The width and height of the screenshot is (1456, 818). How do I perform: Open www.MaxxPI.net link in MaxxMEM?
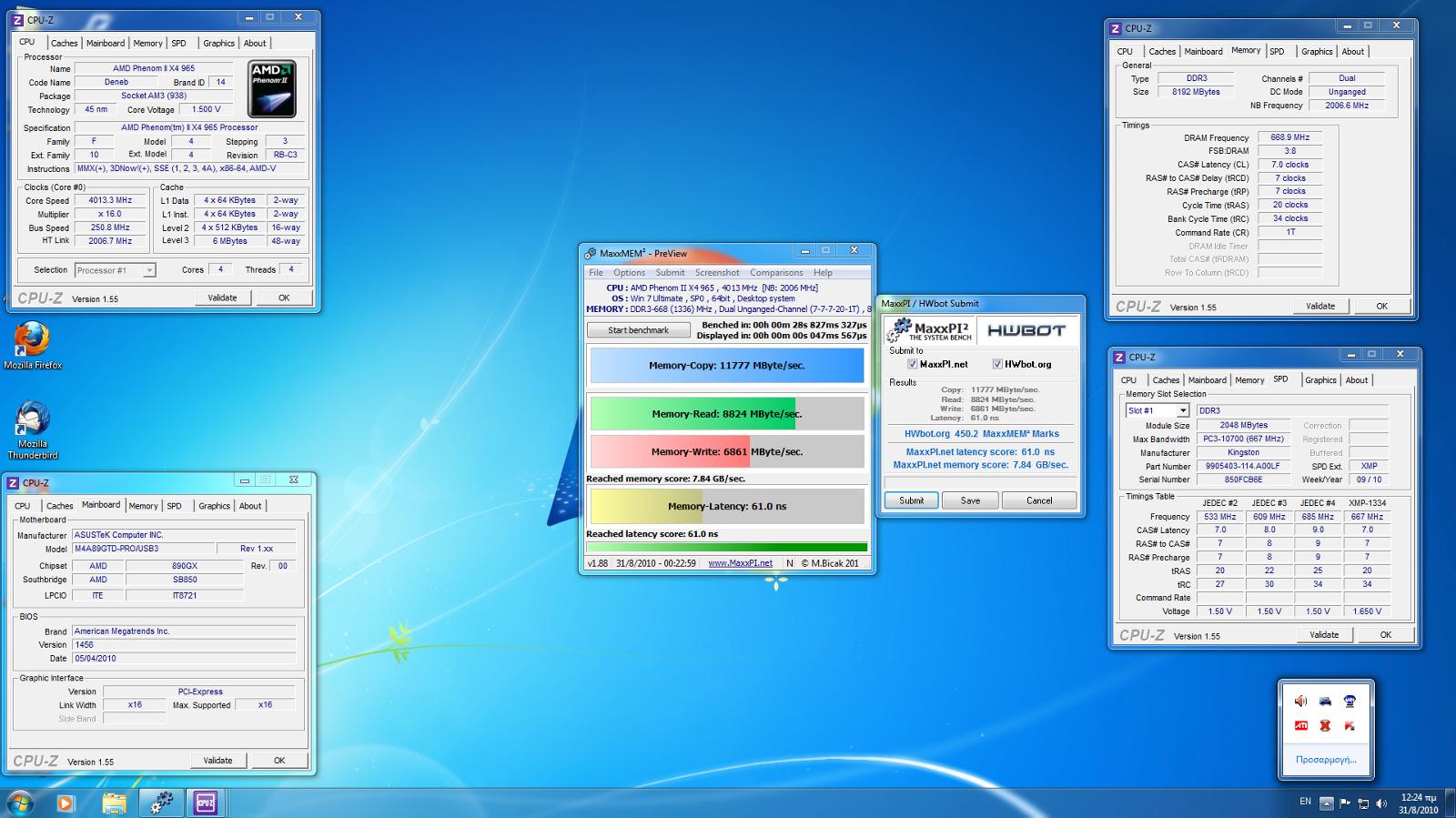(x=740, y=563)
